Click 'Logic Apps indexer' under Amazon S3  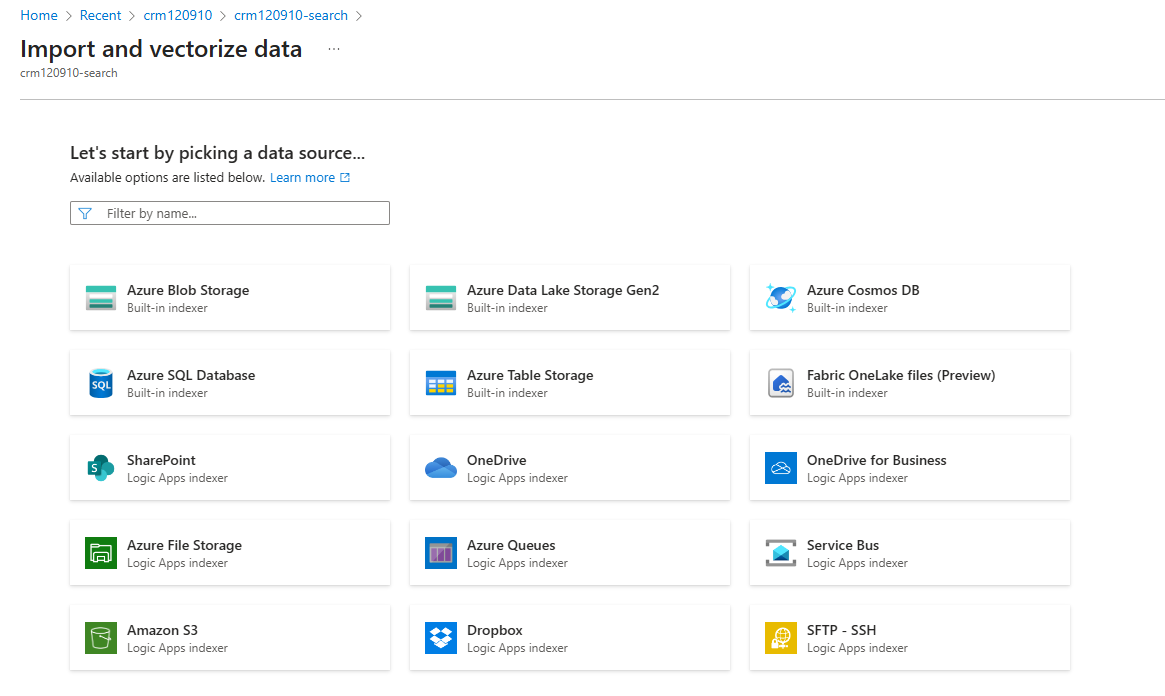(x=178, y=648)
